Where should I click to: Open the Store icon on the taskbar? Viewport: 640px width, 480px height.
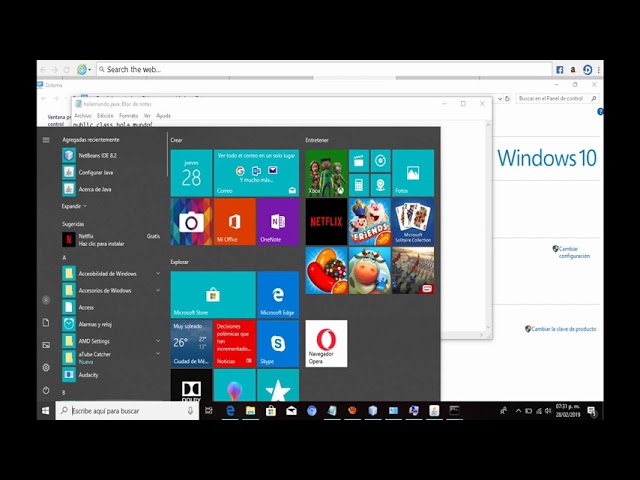point(271,411)
